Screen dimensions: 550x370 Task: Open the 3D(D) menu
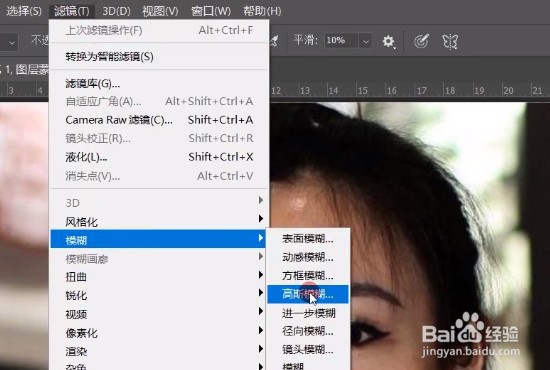point(116,11)
